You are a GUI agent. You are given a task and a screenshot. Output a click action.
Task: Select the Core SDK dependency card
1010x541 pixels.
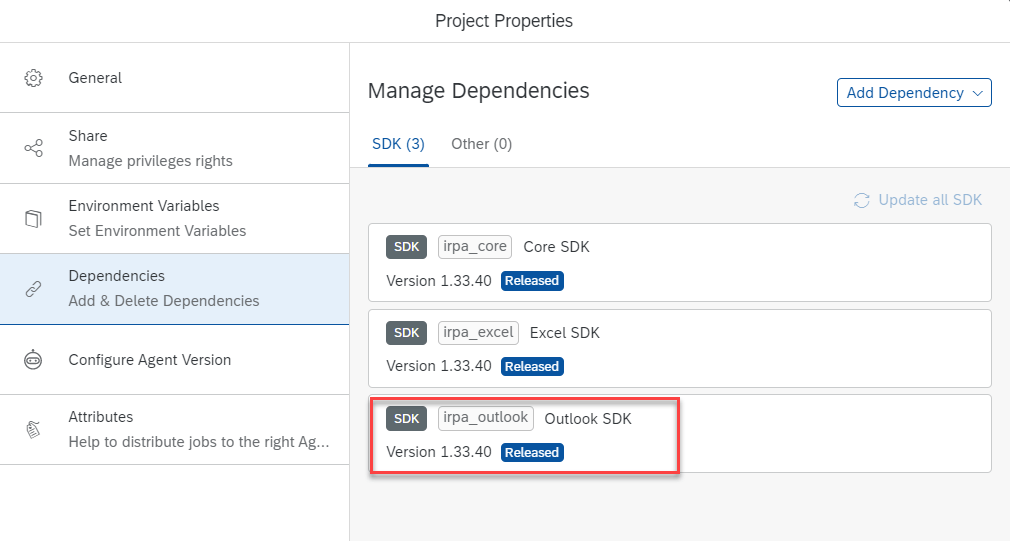point(679,262)
